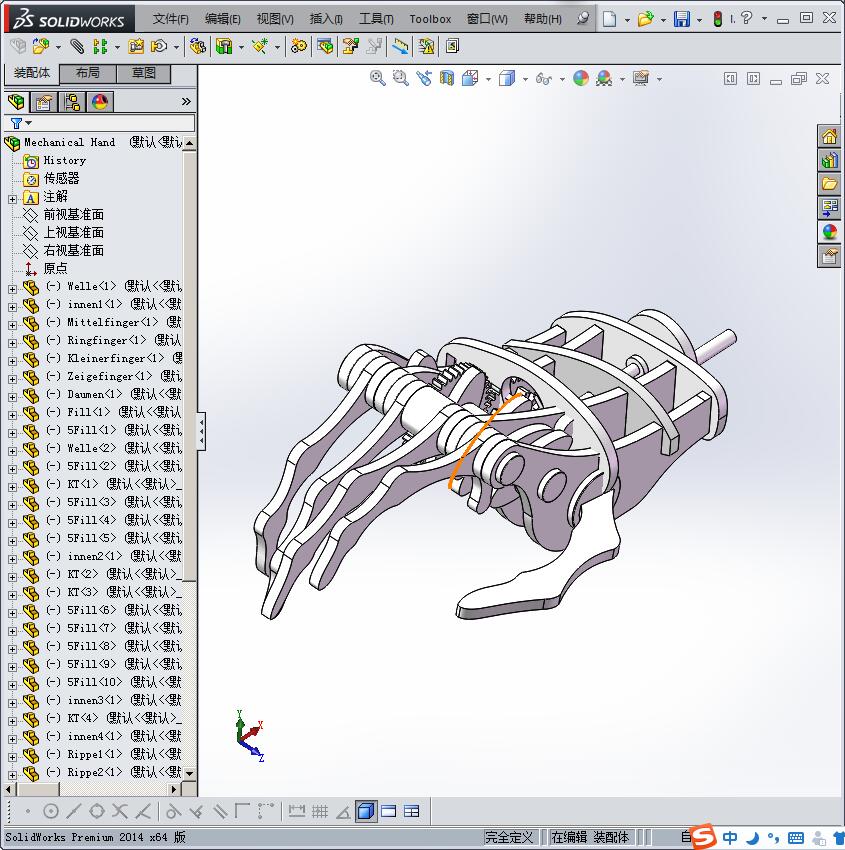Image resolution: width=845 pixels, height=850 pixels.
Task: Toggle the rebuild traffic light icon
Action: [717, 19]
